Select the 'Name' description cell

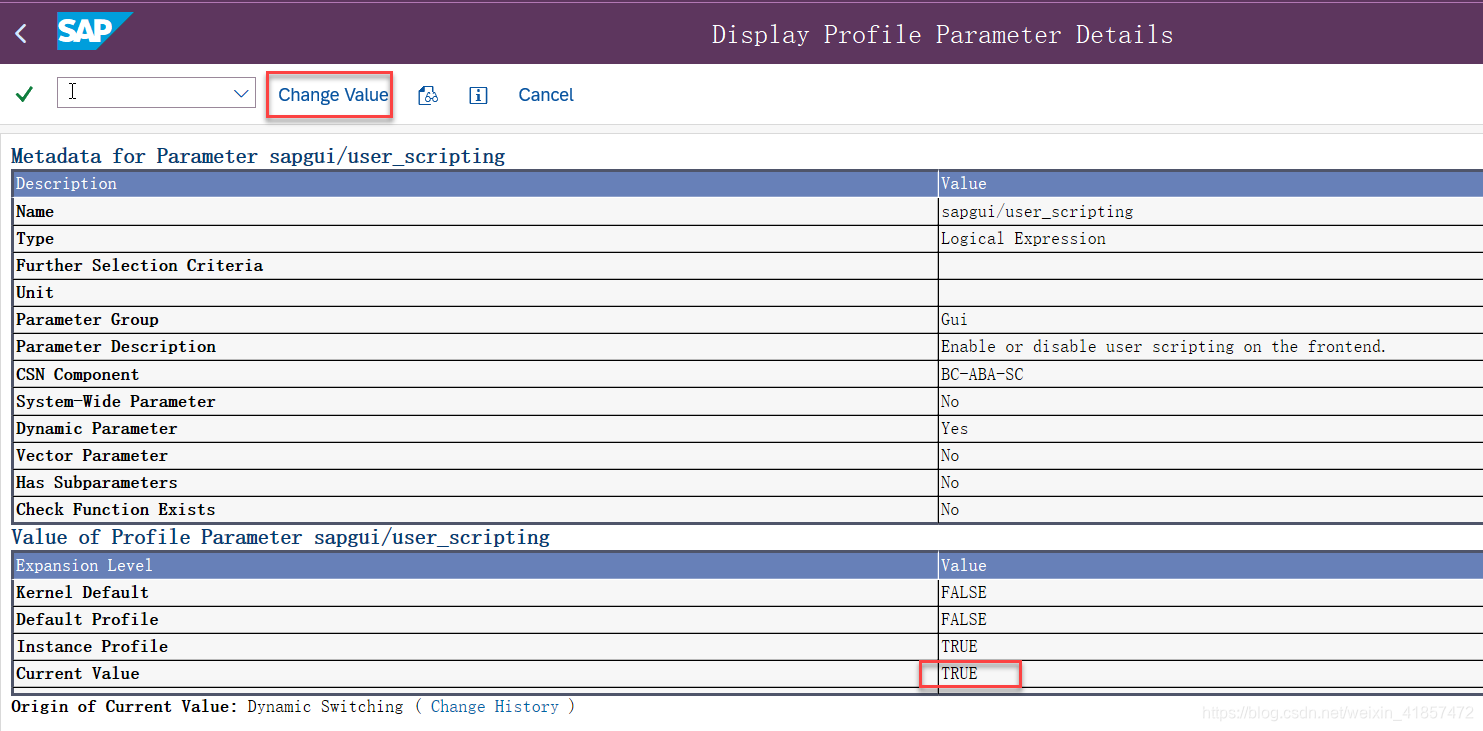click(475, 212)
